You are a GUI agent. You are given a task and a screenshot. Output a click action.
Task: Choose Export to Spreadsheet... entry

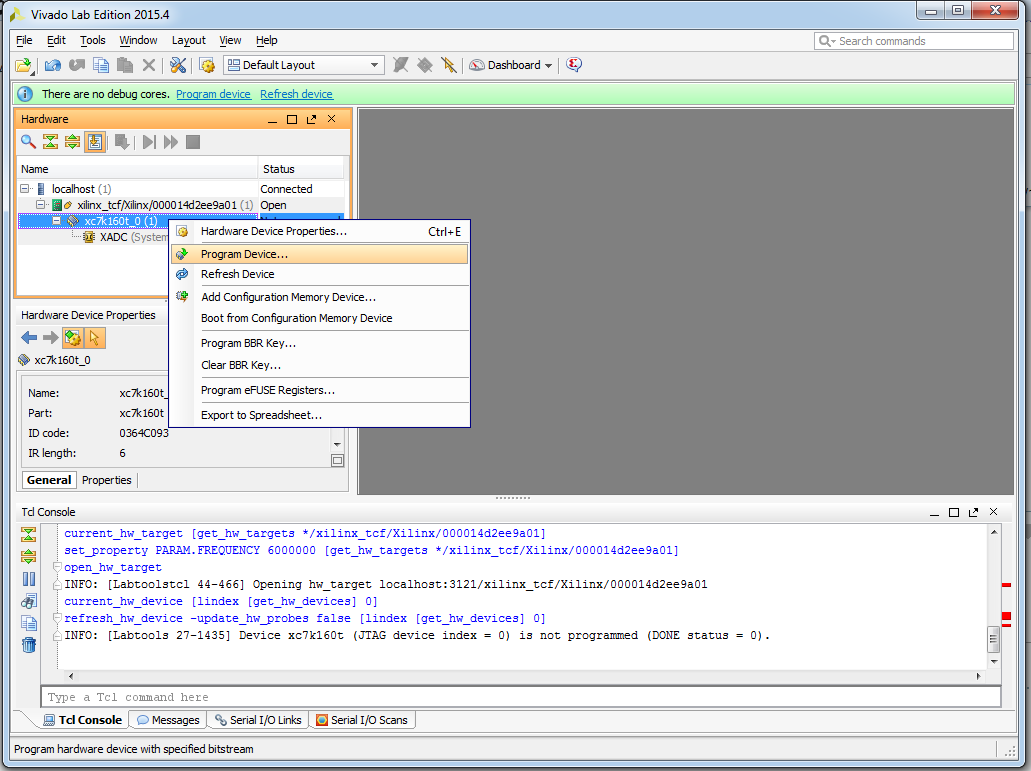coord(320,415)
